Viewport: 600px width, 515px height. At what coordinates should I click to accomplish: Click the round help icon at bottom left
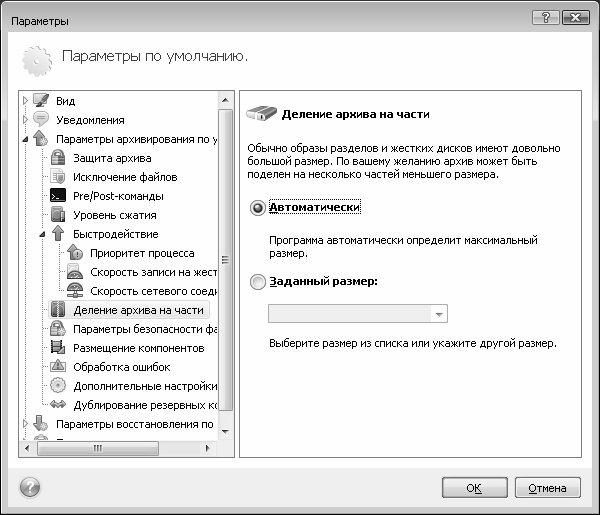[x=30, y=487]
